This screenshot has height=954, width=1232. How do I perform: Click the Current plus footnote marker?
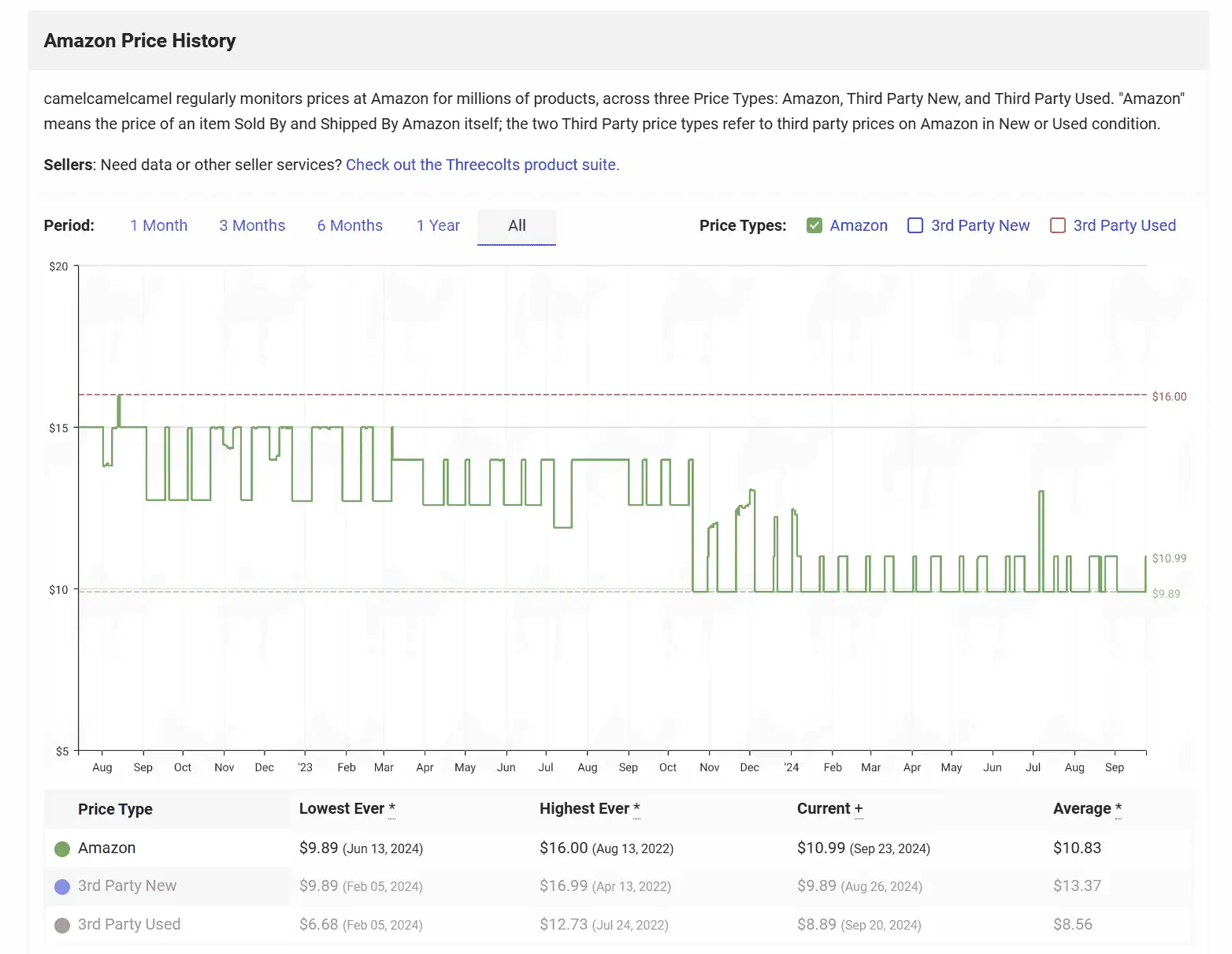point(859,809)
